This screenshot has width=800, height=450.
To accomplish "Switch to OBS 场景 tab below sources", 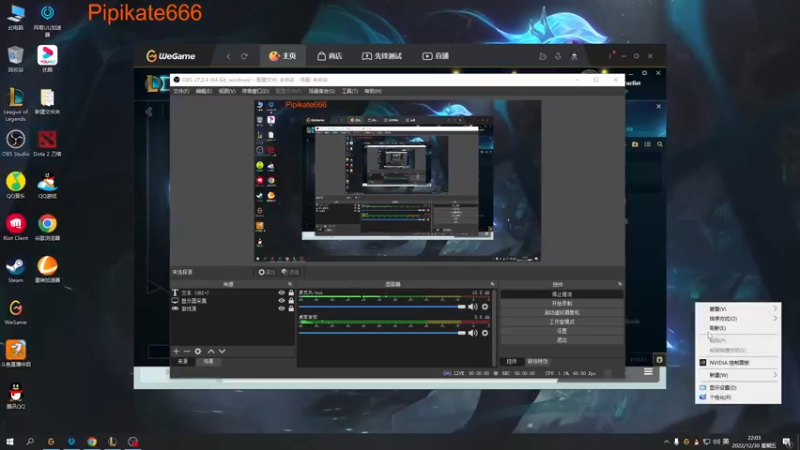I will point(208,361).
